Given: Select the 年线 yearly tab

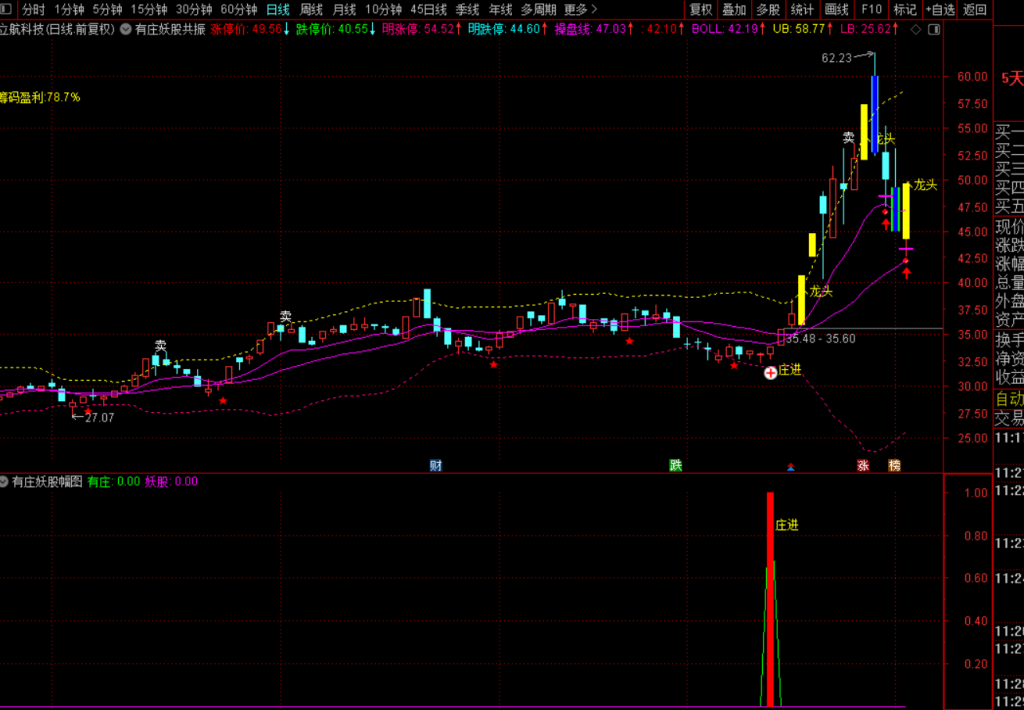Looking at the screenshot, I should point(501,9).
